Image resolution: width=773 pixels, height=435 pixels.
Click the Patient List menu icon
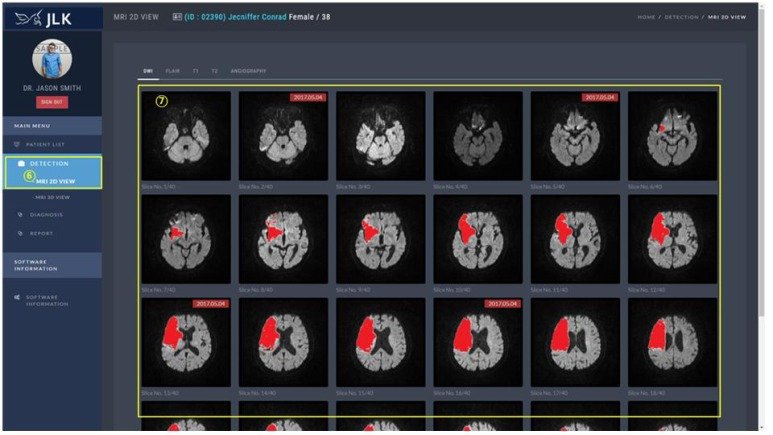point(17,145)
